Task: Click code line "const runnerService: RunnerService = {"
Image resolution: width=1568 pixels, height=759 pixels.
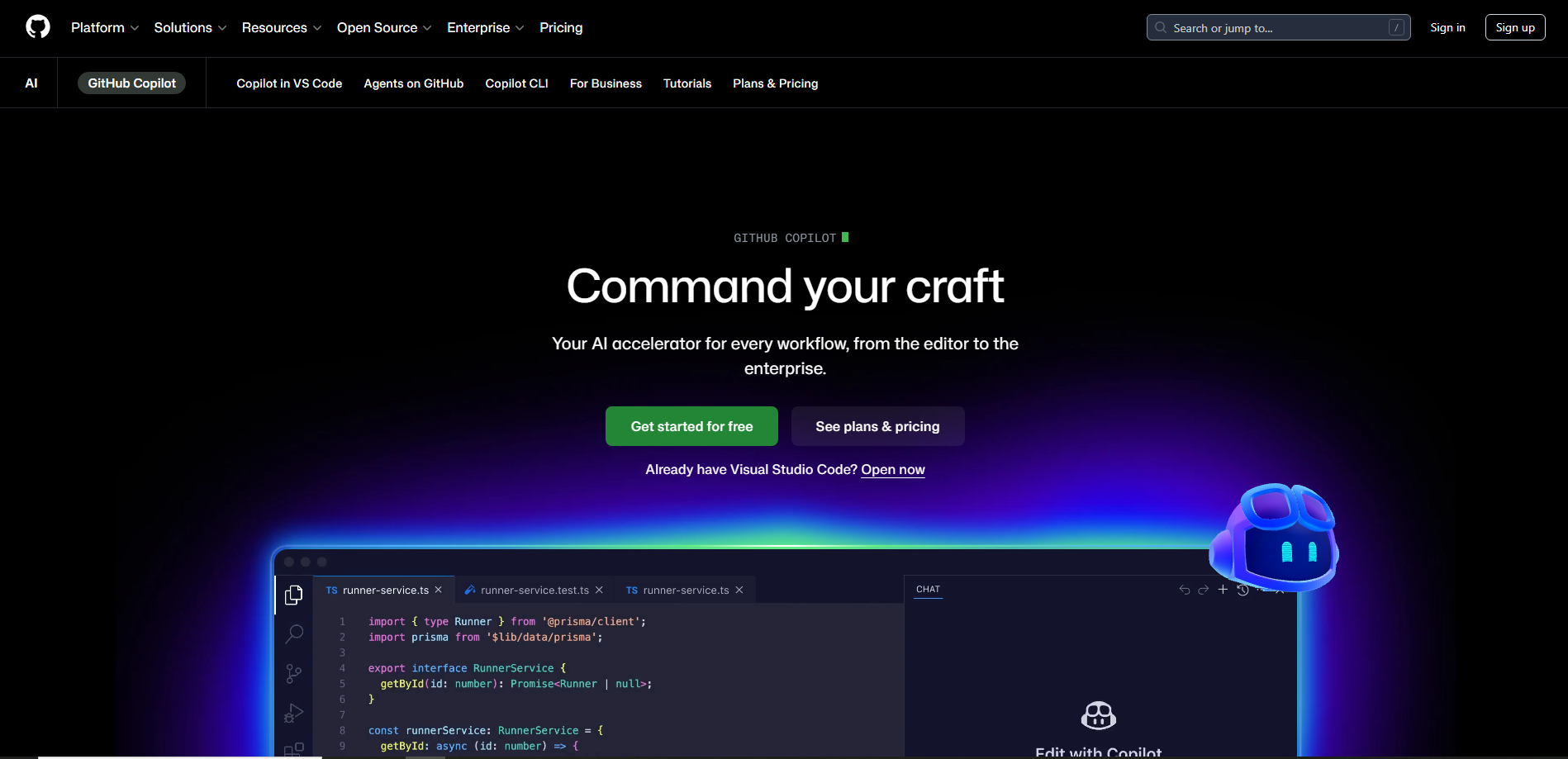Action: pyautogui.click(x=486, y=730)
